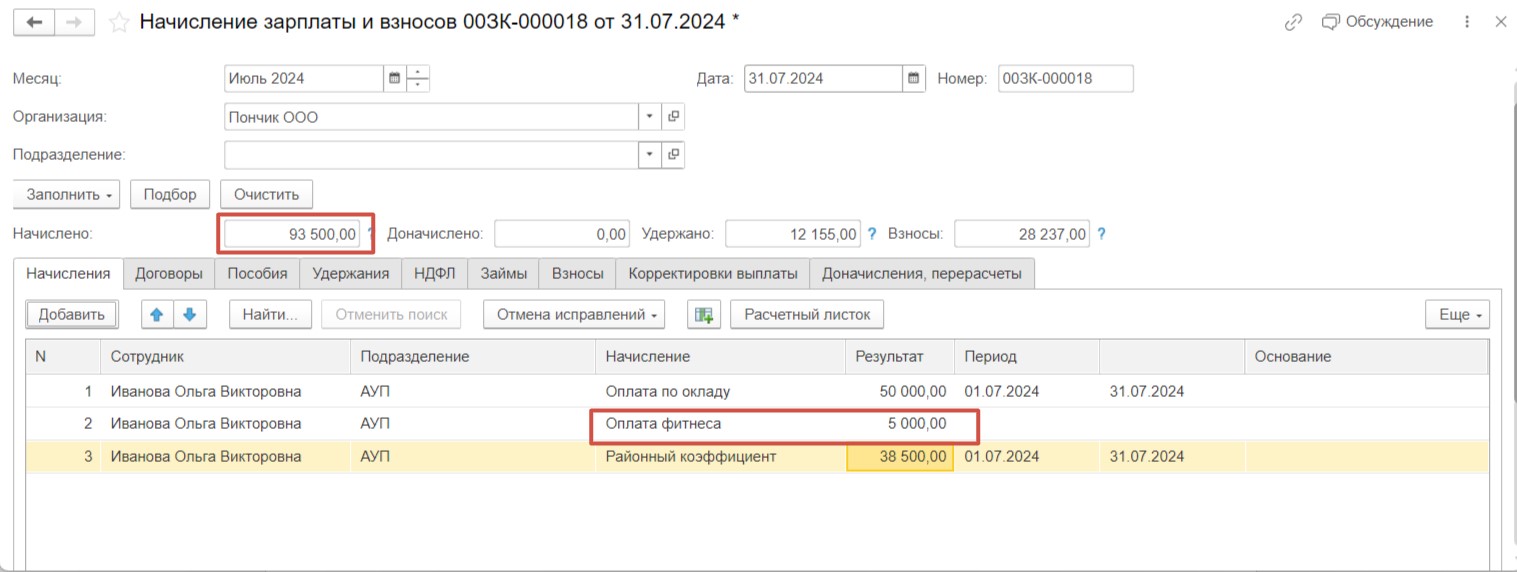Show help for Взносы question mark
This screenshot has width=1517, height=572.
pos(1101,234)
